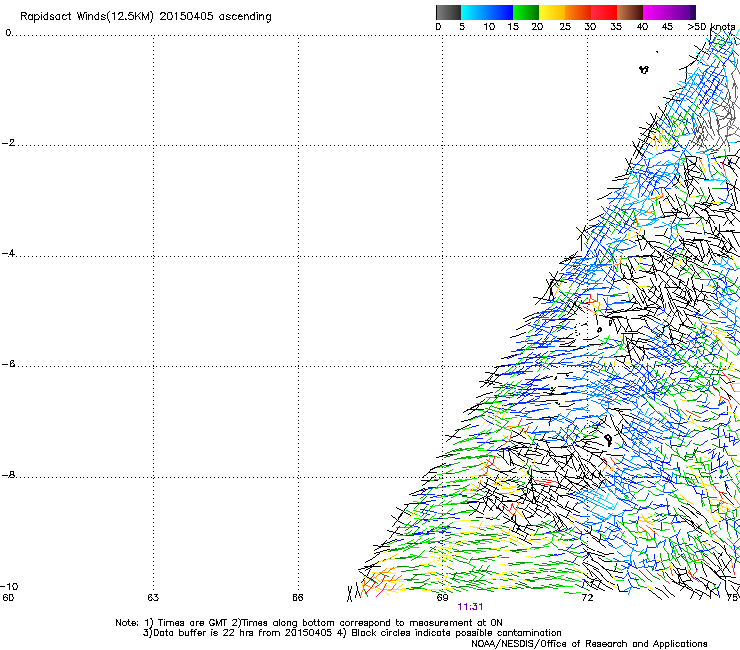This screenshot has width=740, height=650.
Task: Select the red 30-35 knots legend segment
Action: point(604,12)
